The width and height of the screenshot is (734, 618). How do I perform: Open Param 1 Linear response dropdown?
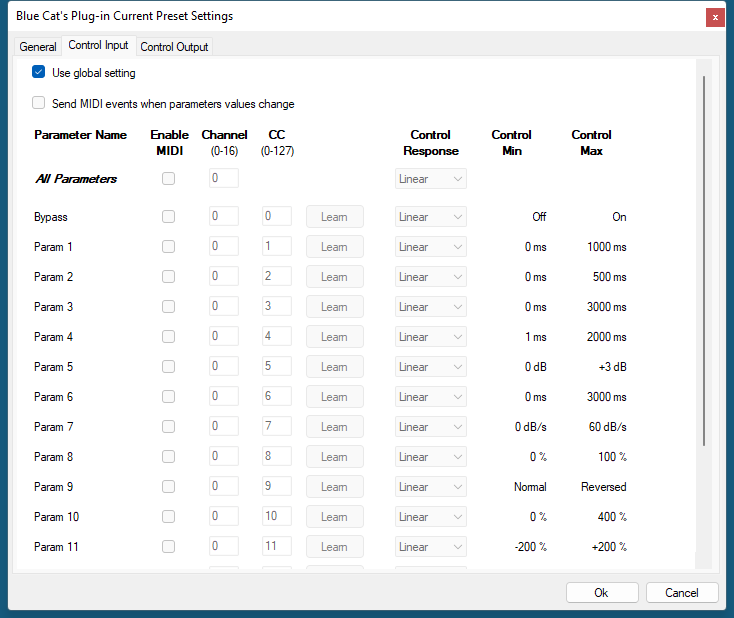(431, 247)
